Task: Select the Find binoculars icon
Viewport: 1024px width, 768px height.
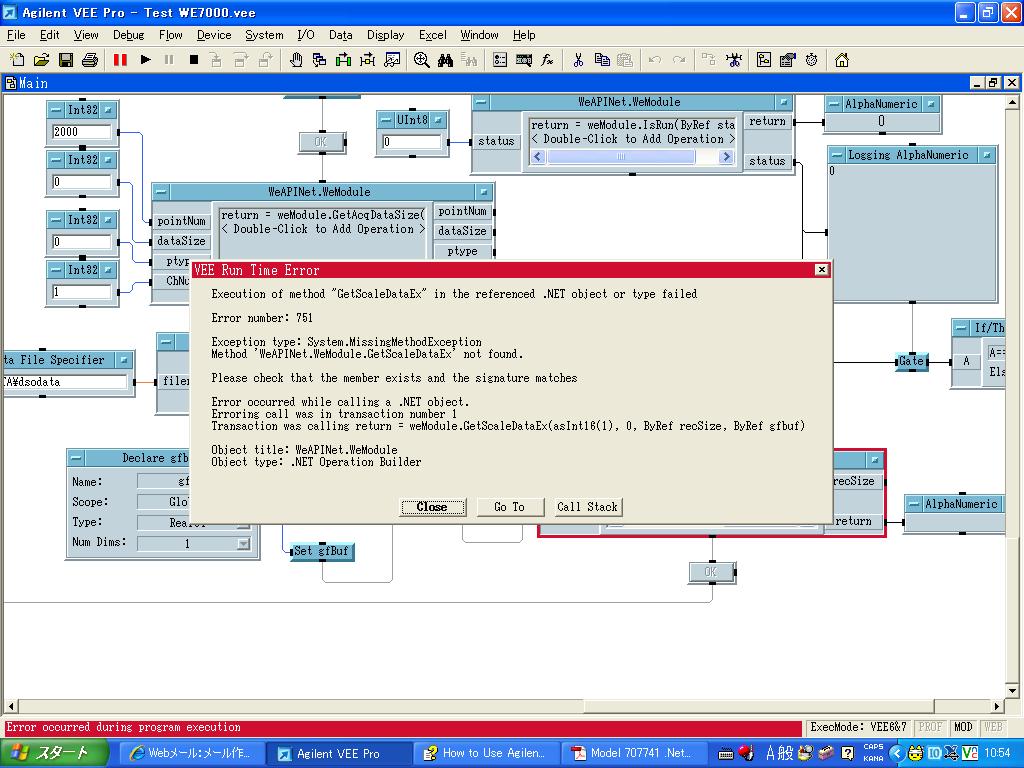Action: click(x=445, y=60)
